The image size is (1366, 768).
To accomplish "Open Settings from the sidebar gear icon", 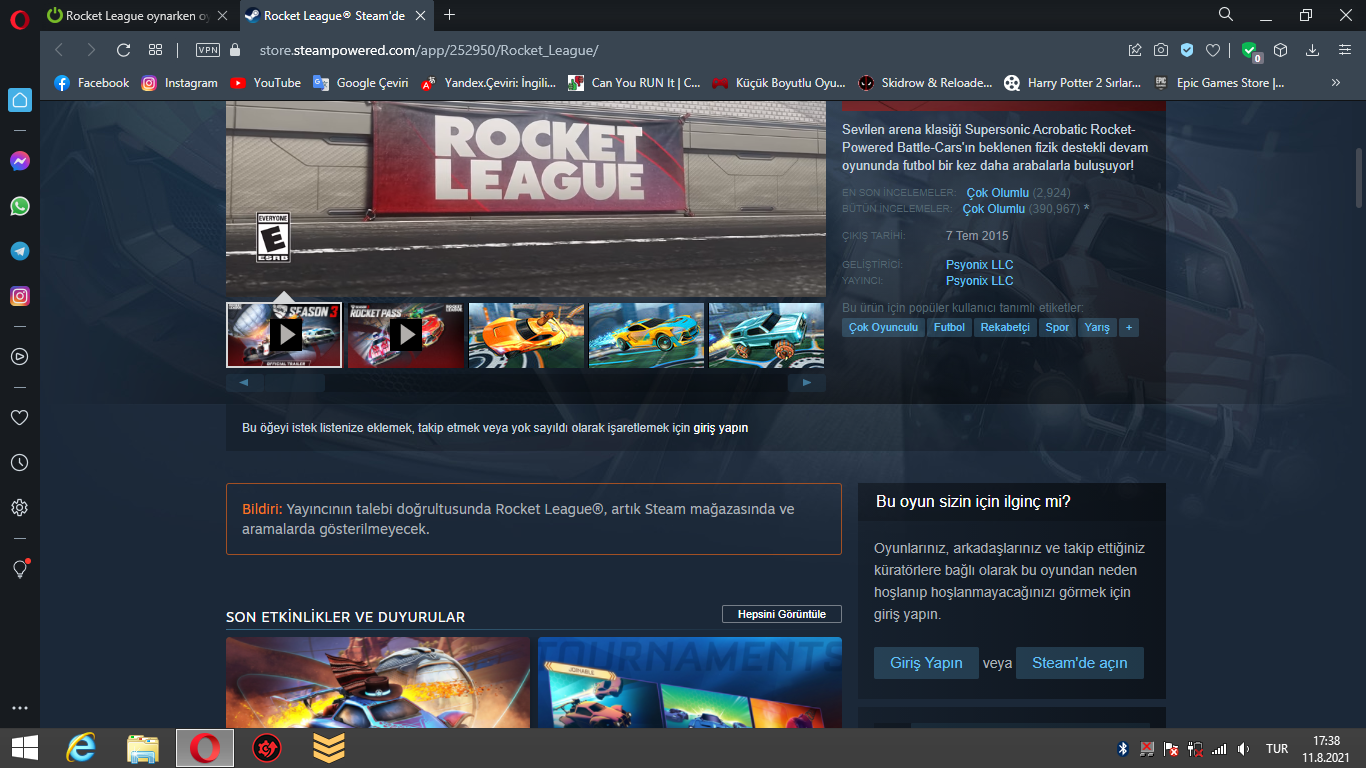I will point(19,508).
